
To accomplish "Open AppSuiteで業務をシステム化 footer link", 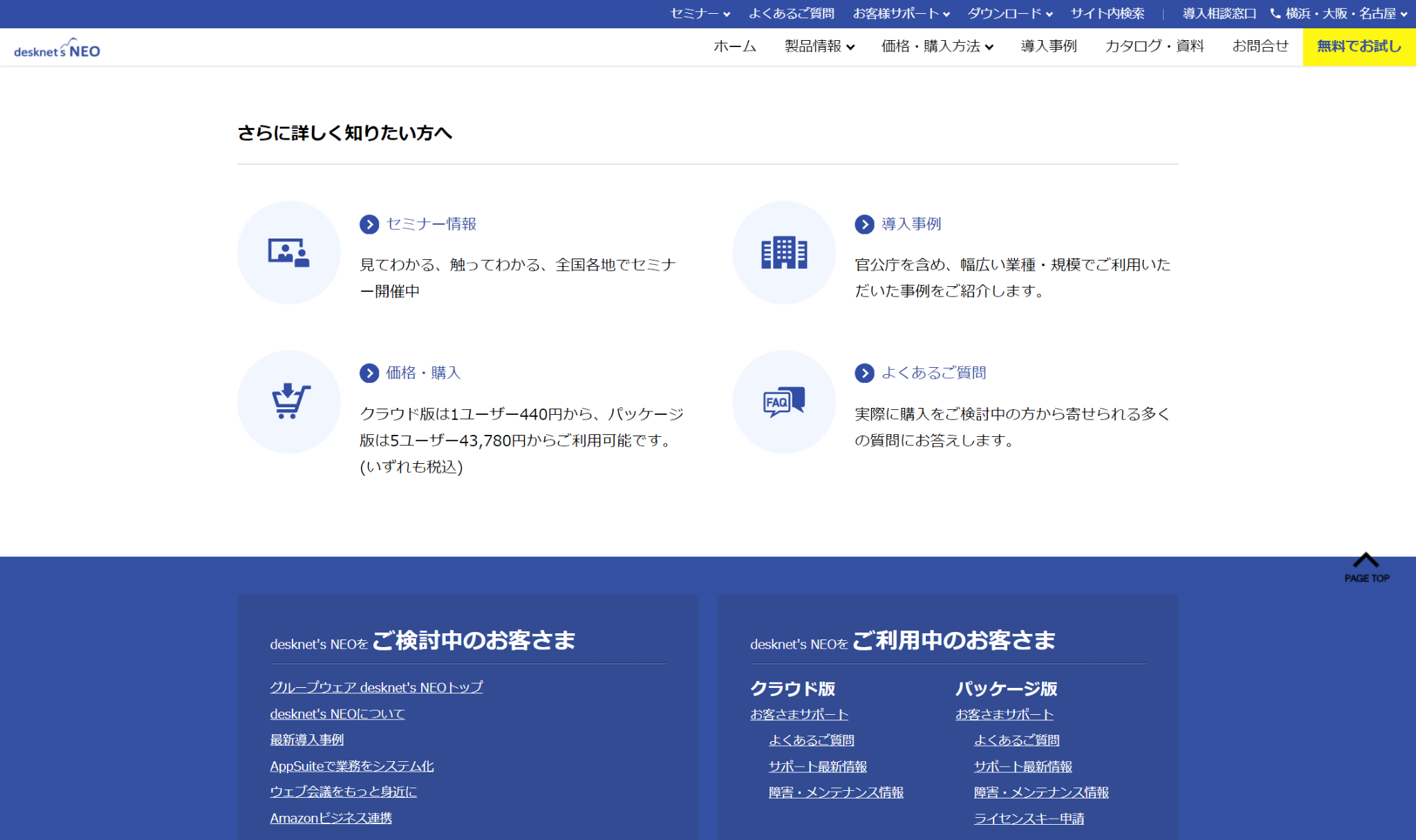I will point(352,766).
